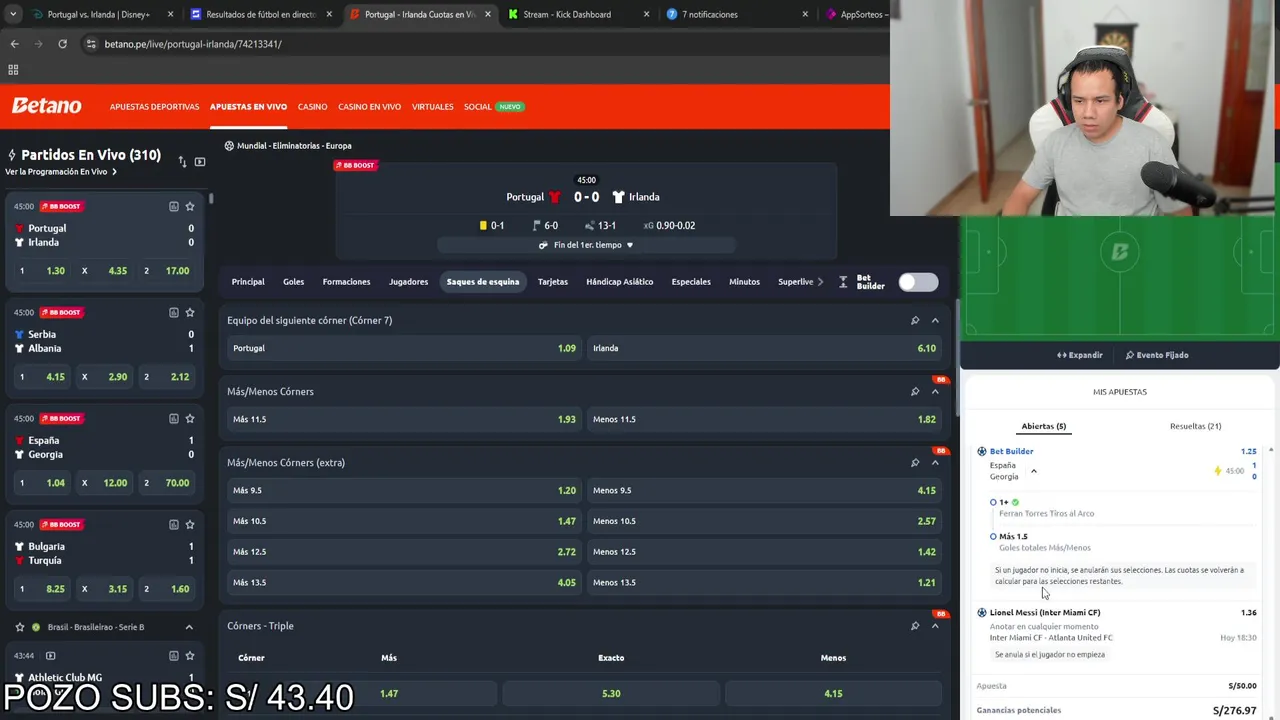Open the Social Nuevo menu item
Viewport: 1280px width, 720px height.
[x=494, y=107]
